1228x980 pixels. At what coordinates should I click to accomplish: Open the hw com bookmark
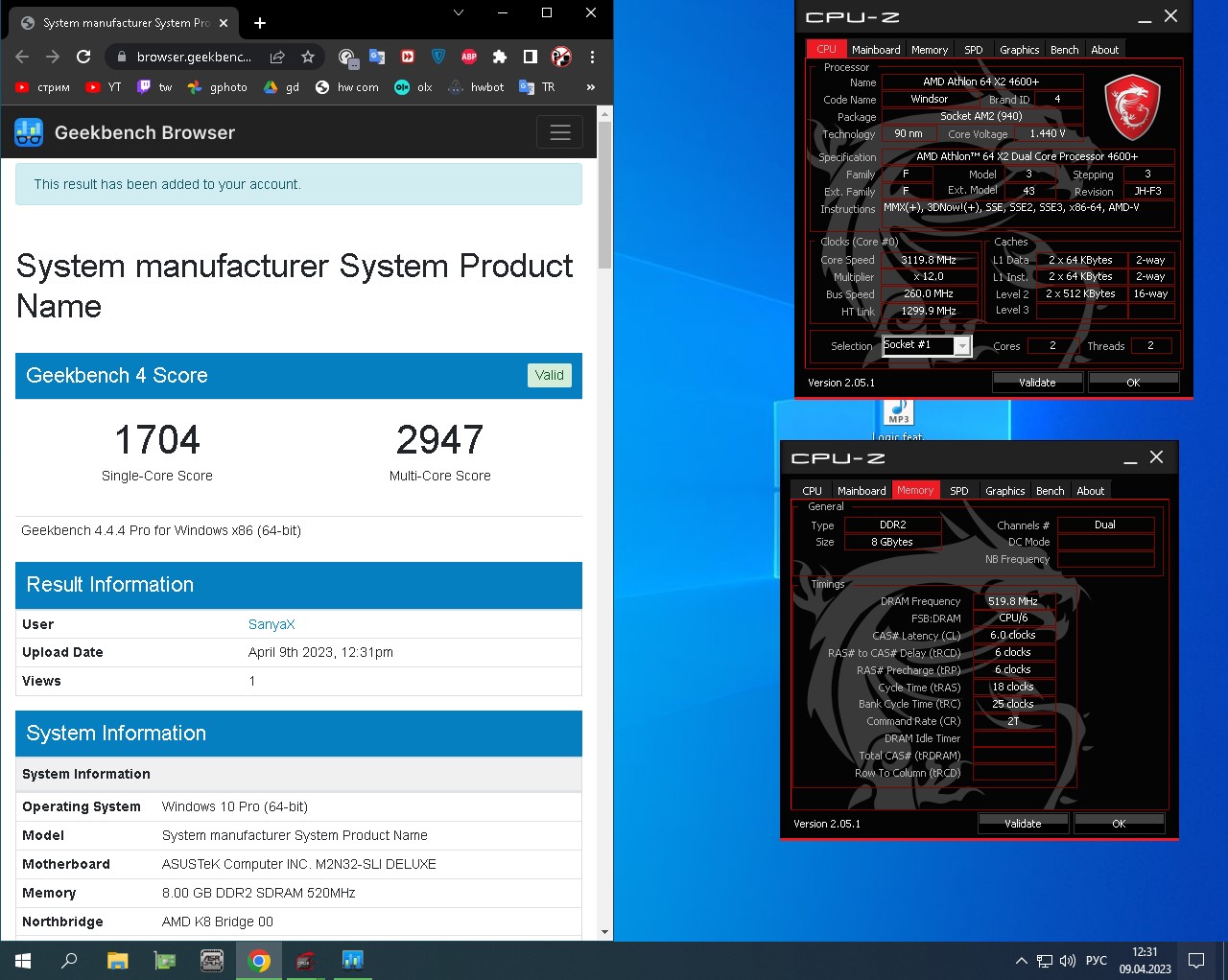click(x=346, y=87)
